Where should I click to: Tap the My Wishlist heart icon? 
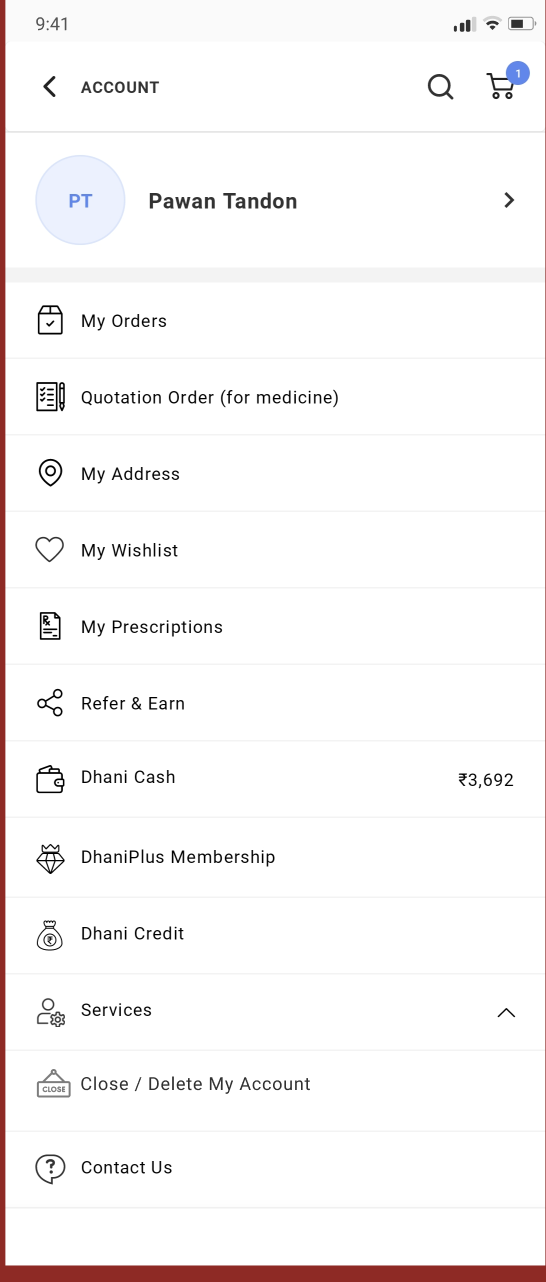point(50,550)
